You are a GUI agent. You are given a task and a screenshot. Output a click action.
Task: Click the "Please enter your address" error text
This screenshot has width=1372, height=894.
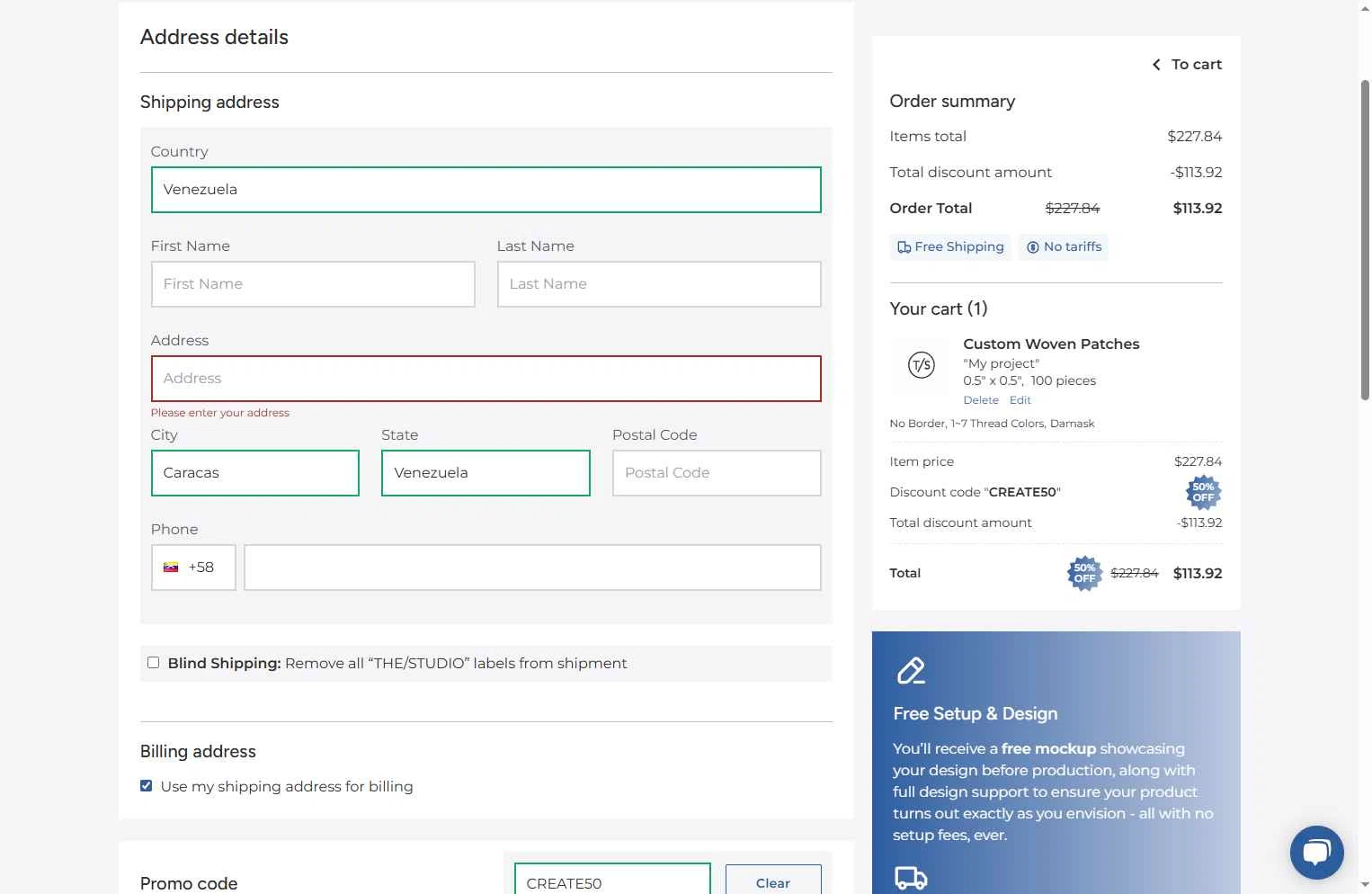220,413
